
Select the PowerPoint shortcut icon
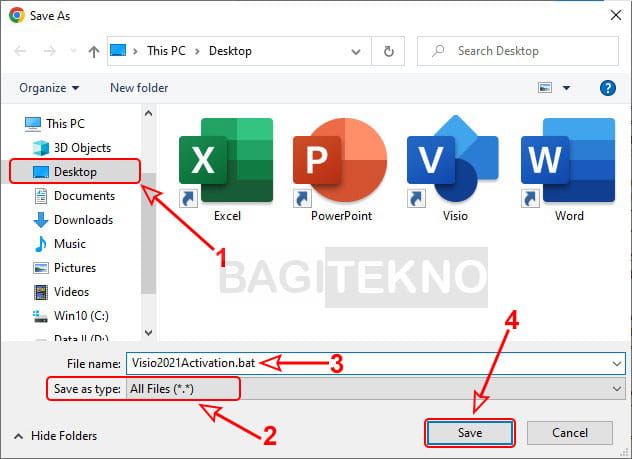[340, 162]
